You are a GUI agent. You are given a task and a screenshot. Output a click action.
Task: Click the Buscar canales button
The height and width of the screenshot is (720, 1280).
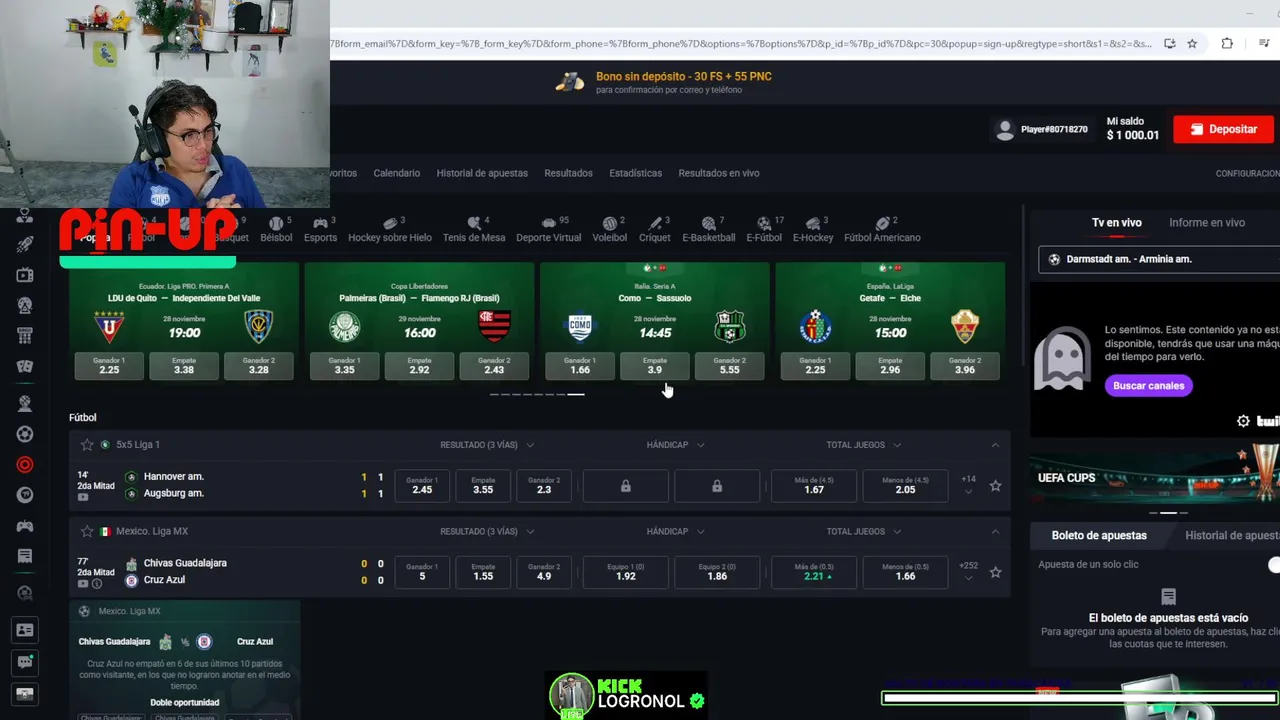pos(1149,386)
